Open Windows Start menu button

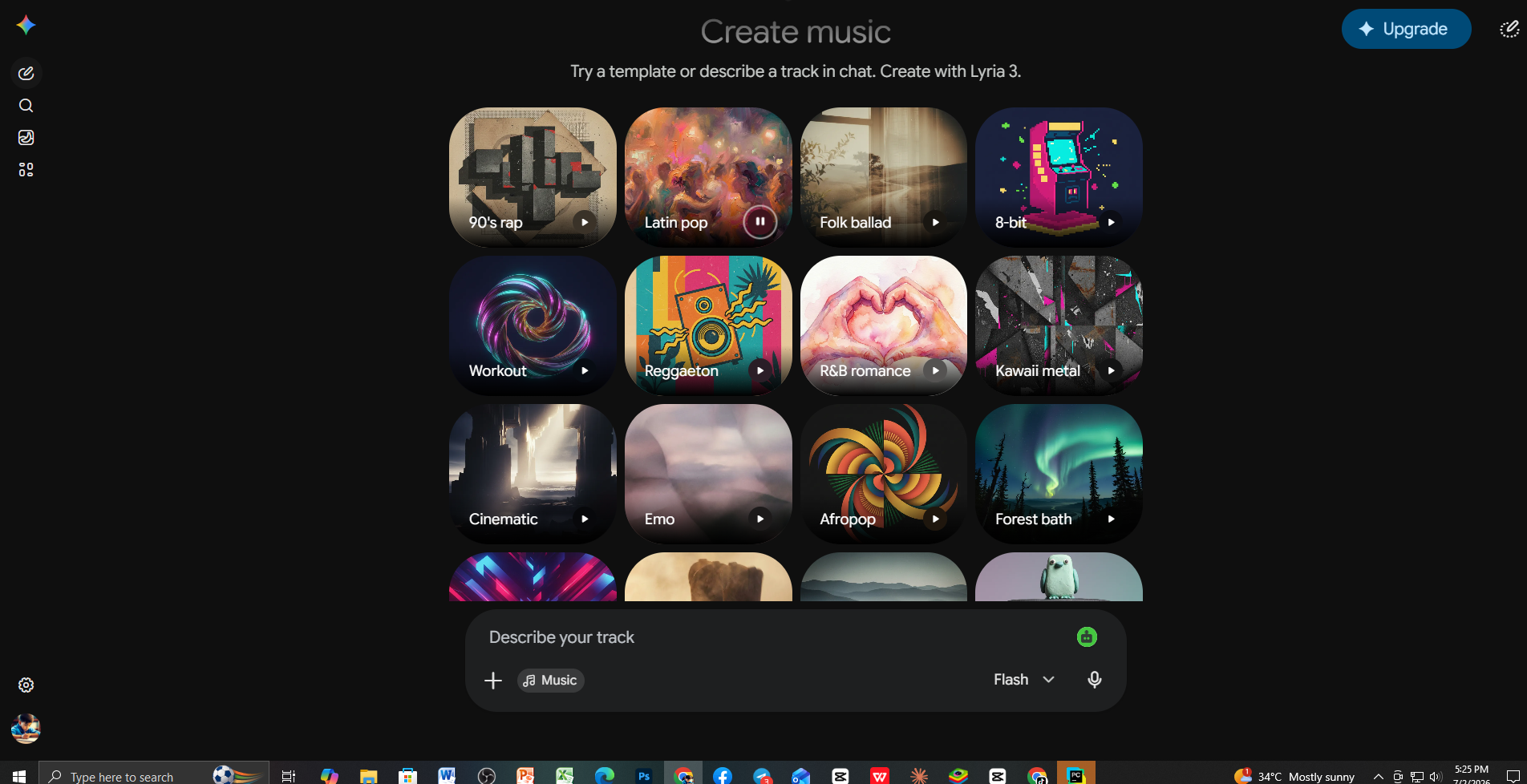pyautogui.click(x=18, y=775)
